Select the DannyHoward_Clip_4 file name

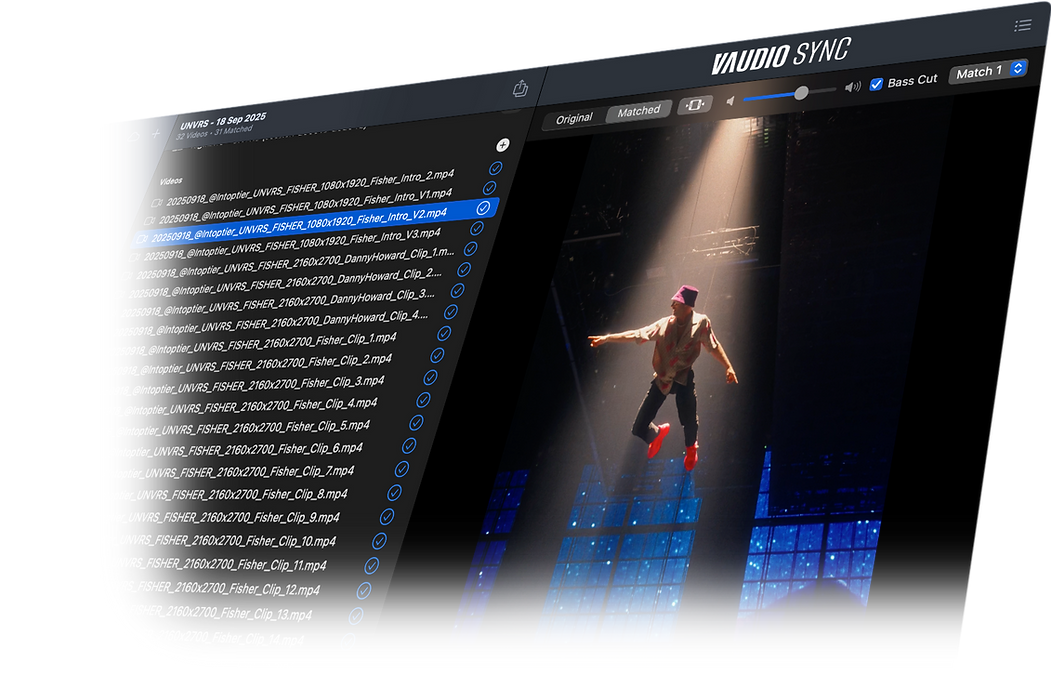[271, 323]
